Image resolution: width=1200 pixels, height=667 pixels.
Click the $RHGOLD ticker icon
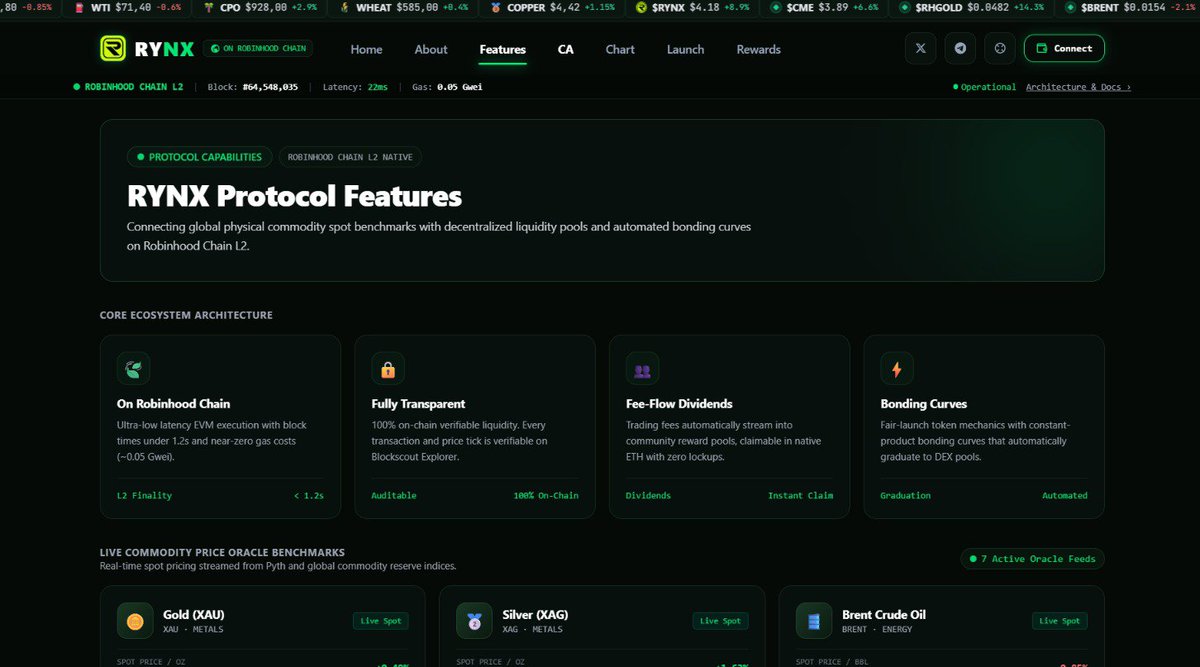(x=905, y=8)
